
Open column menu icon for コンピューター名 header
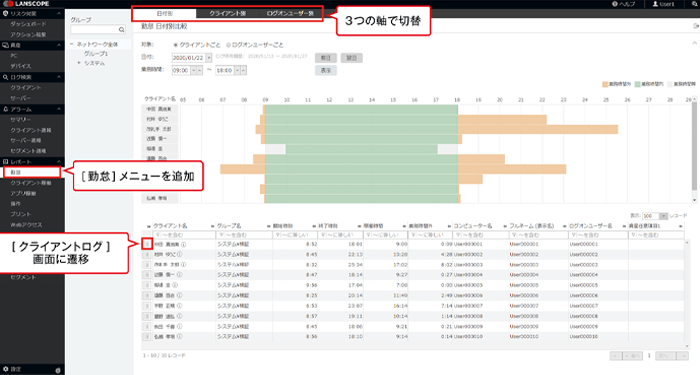(505, 226)
